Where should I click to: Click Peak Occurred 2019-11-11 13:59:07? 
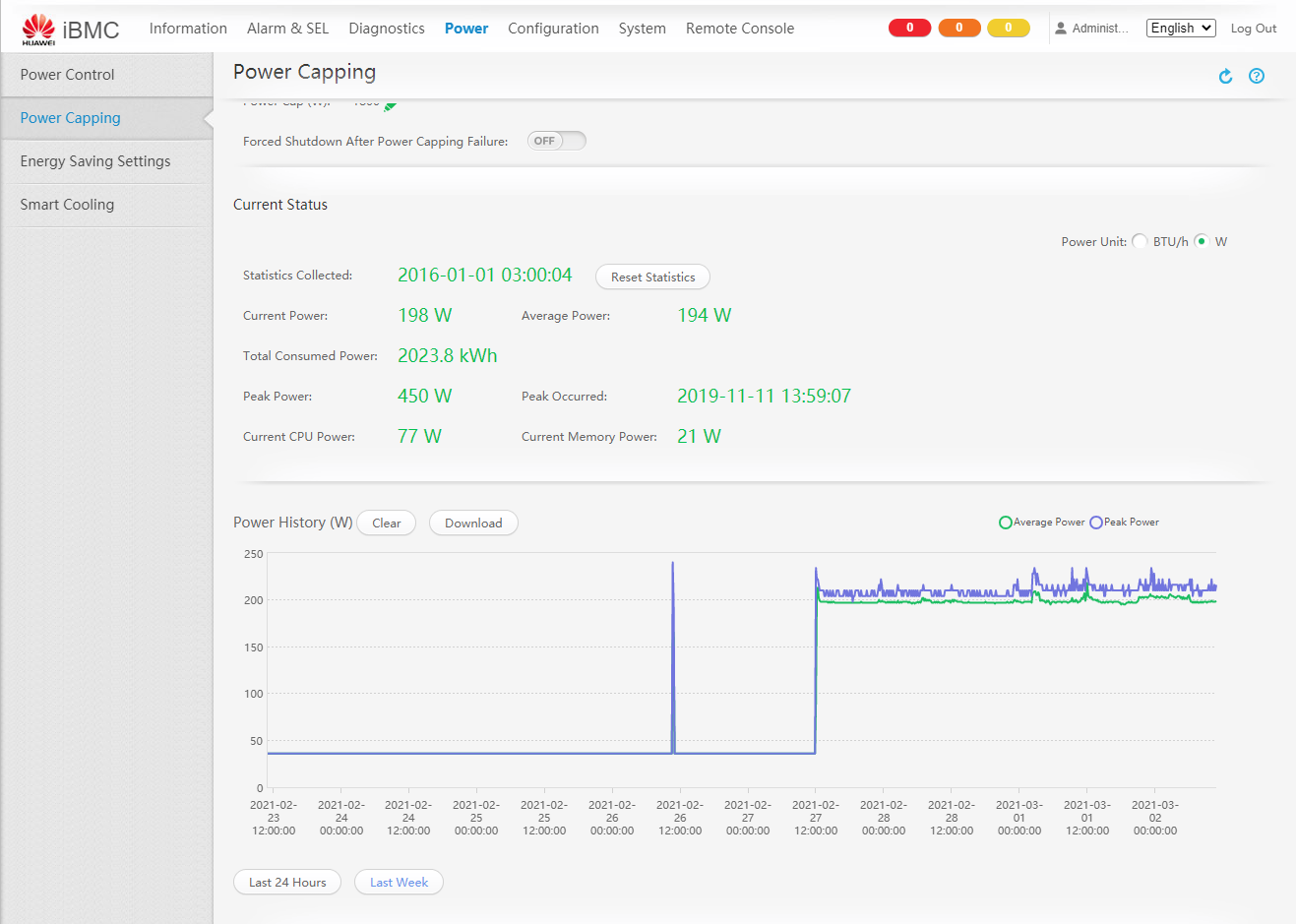764,397
